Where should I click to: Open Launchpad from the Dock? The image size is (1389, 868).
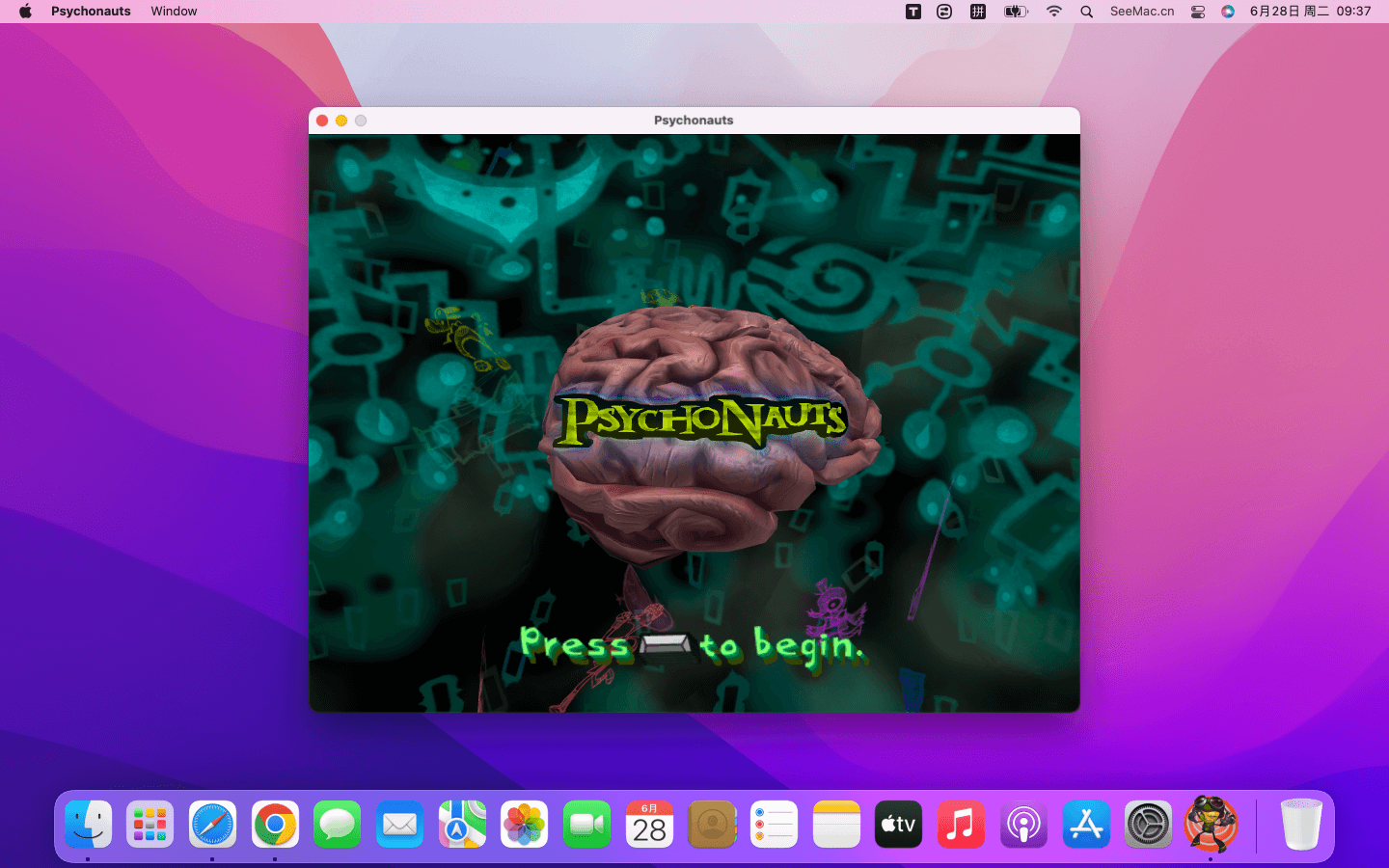pos(150,825)
